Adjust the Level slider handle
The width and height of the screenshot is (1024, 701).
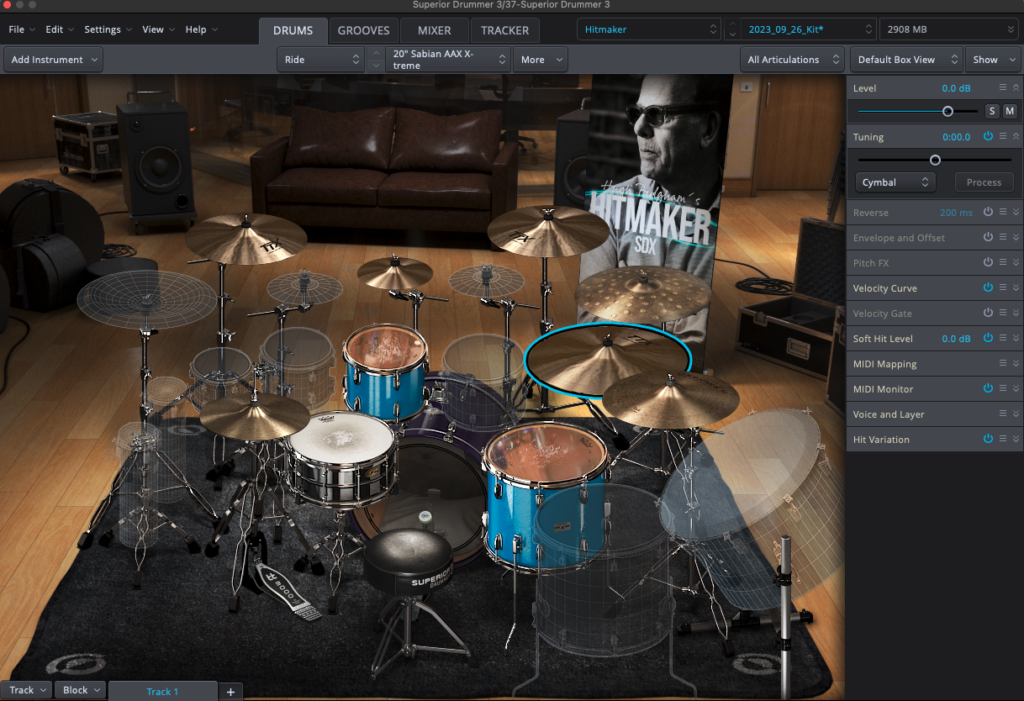click(947, 111)
